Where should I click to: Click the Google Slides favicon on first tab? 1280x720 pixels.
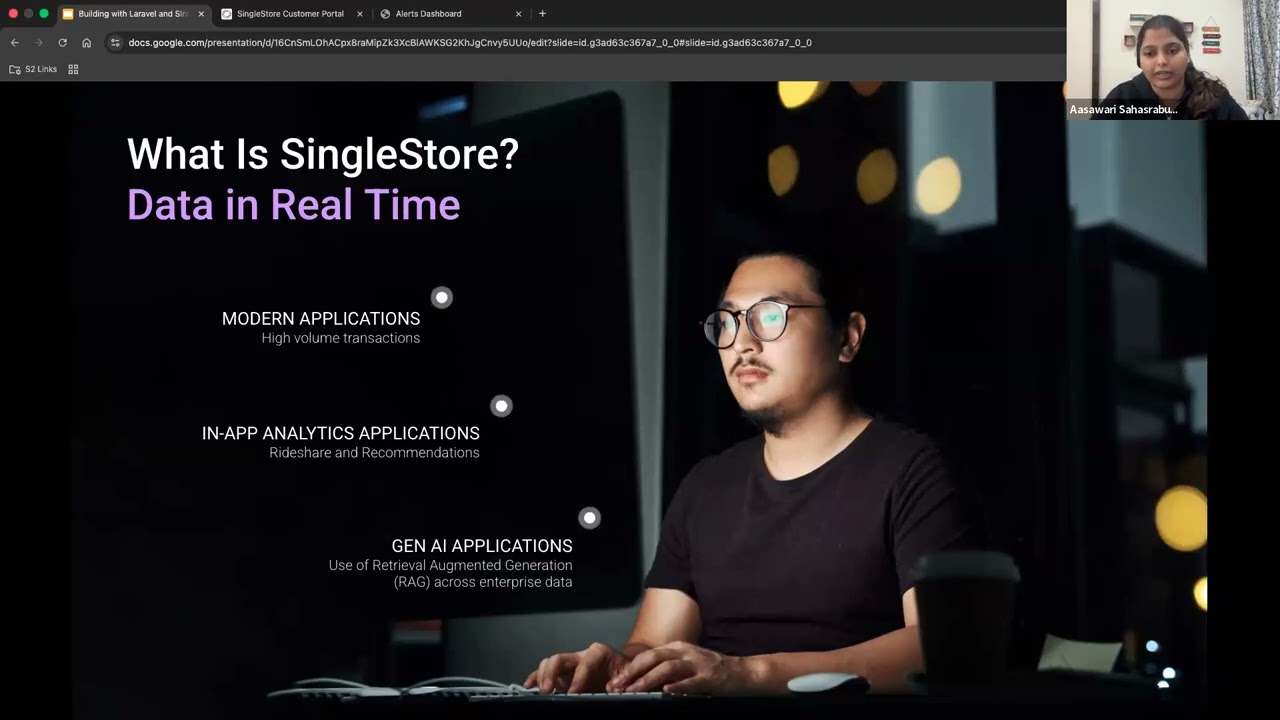[68, 14]
